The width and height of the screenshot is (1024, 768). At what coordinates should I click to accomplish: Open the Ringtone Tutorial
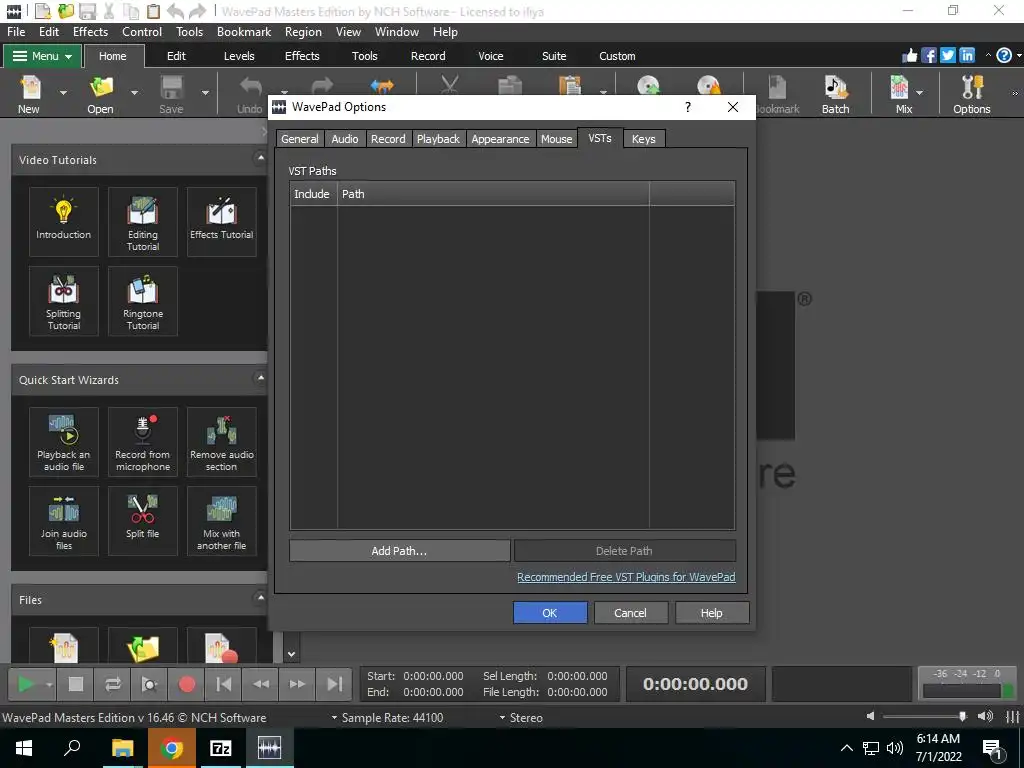142,300
